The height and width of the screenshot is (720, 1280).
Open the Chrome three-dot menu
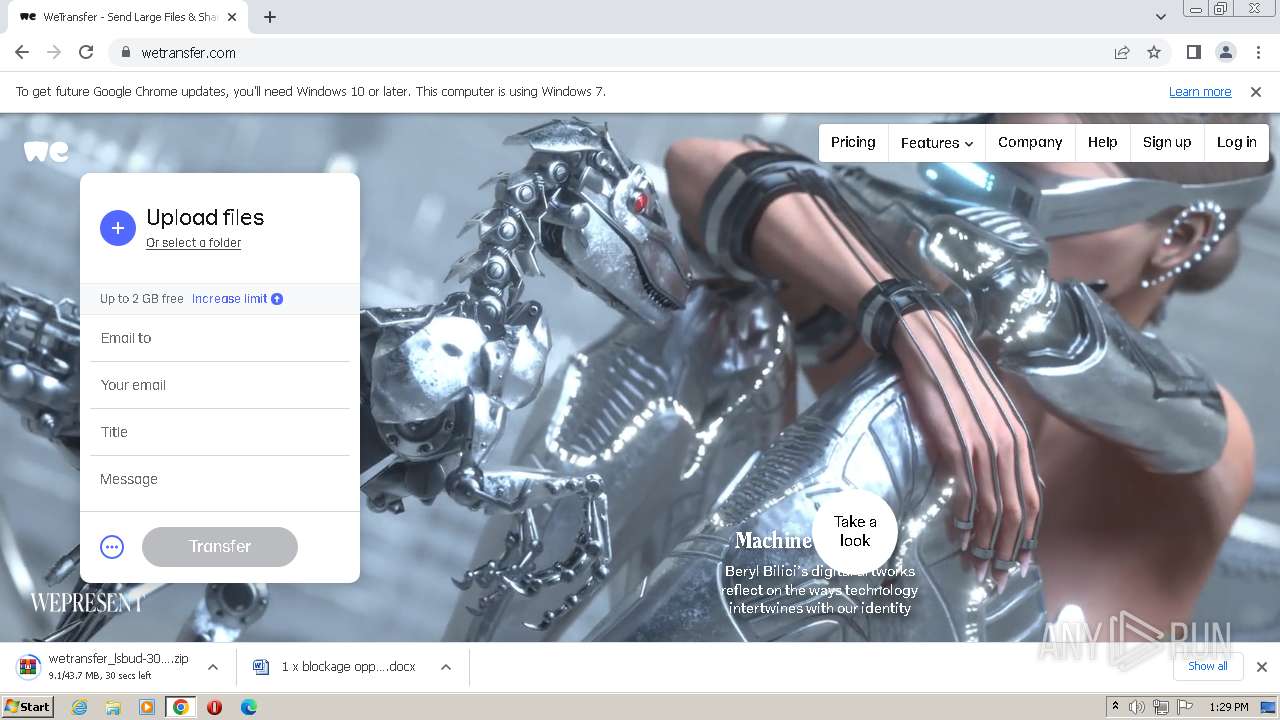[1257, 52]
